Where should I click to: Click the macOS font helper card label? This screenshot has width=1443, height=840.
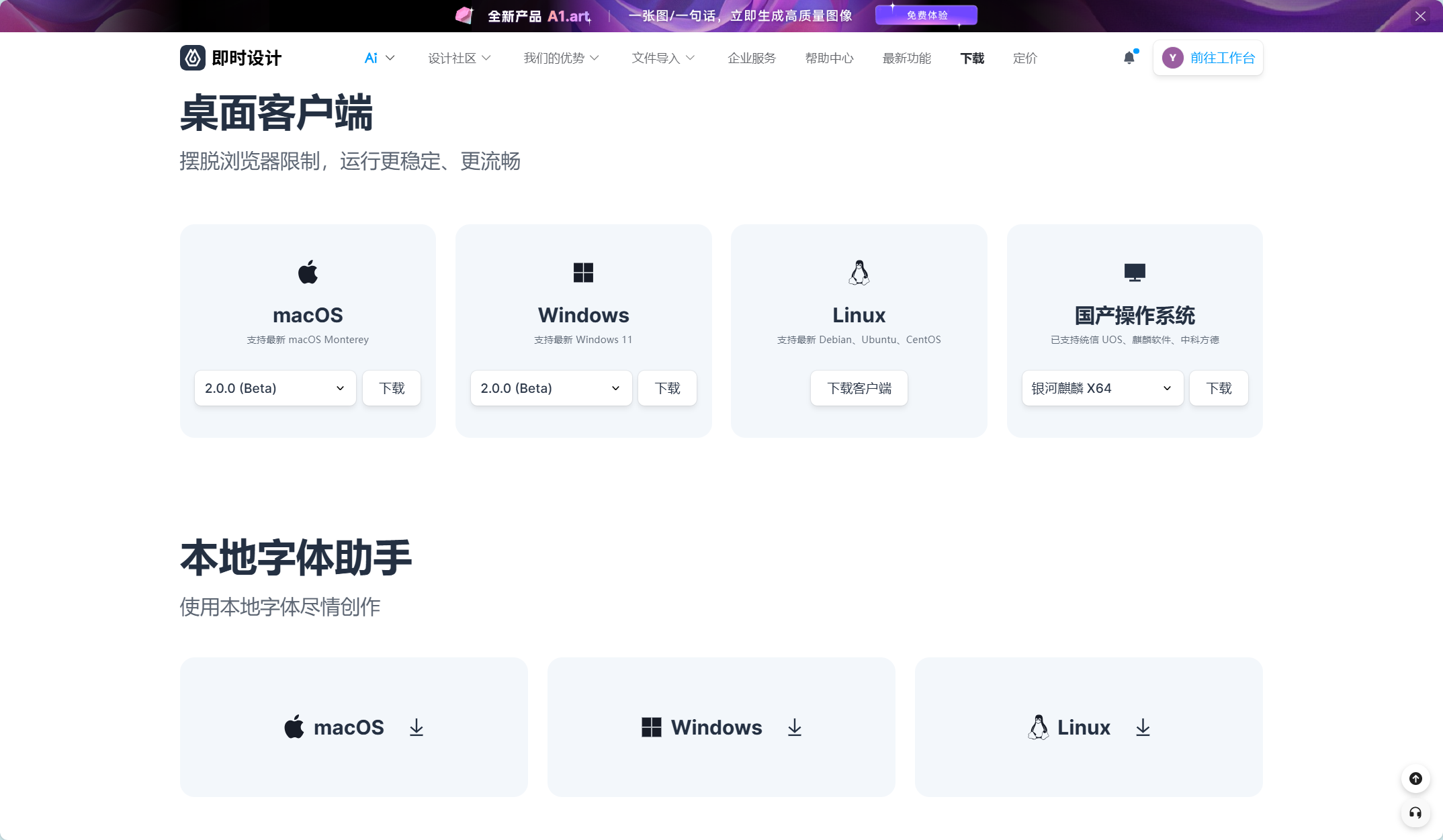click(x=349, y=727)
